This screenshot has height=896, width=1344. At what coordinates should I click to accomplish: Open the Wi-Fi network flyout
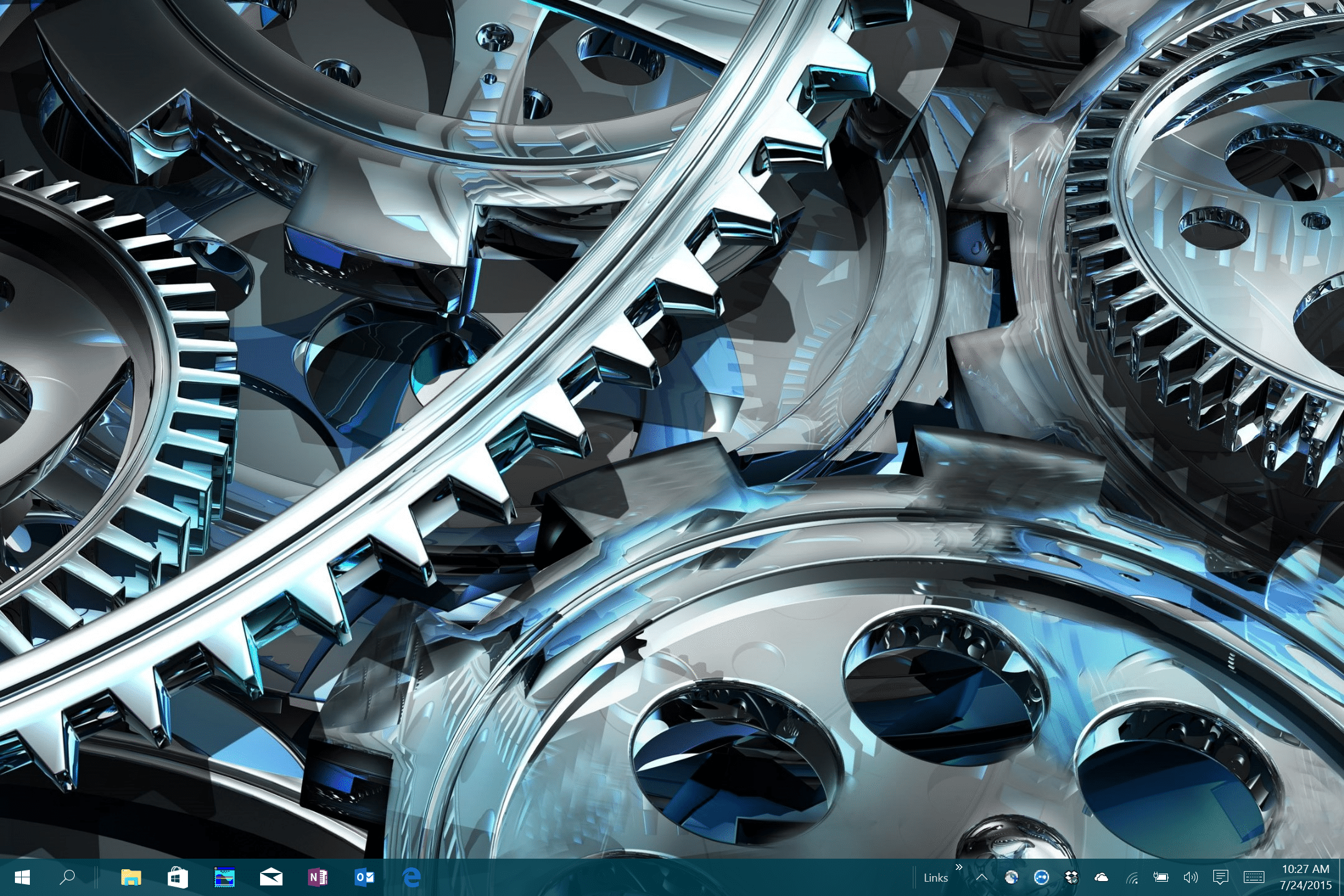pos(1132,877)
